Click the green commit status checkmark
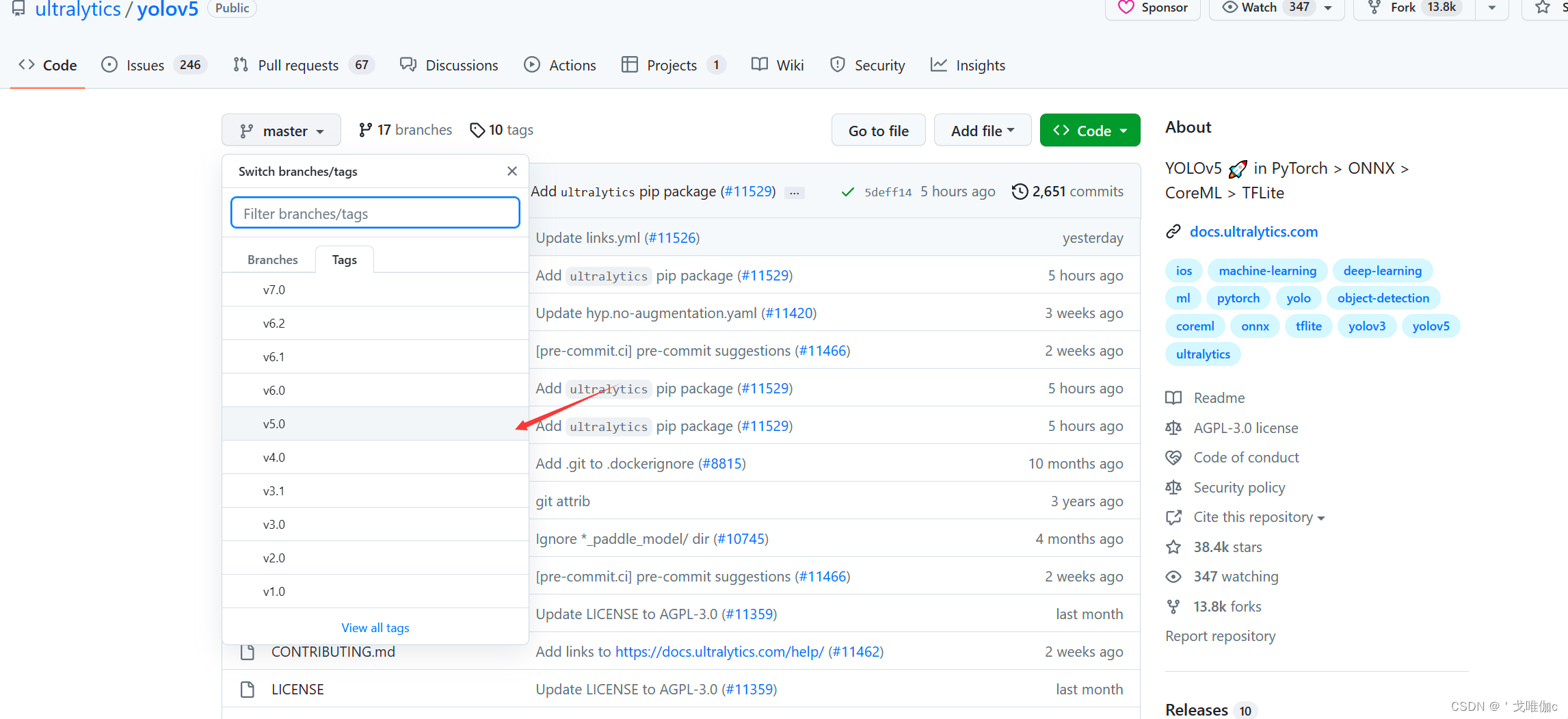 (847, 192)
